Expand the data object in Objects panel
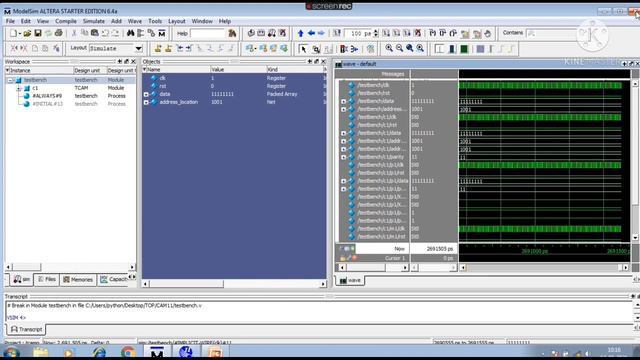 coord(146,94)
